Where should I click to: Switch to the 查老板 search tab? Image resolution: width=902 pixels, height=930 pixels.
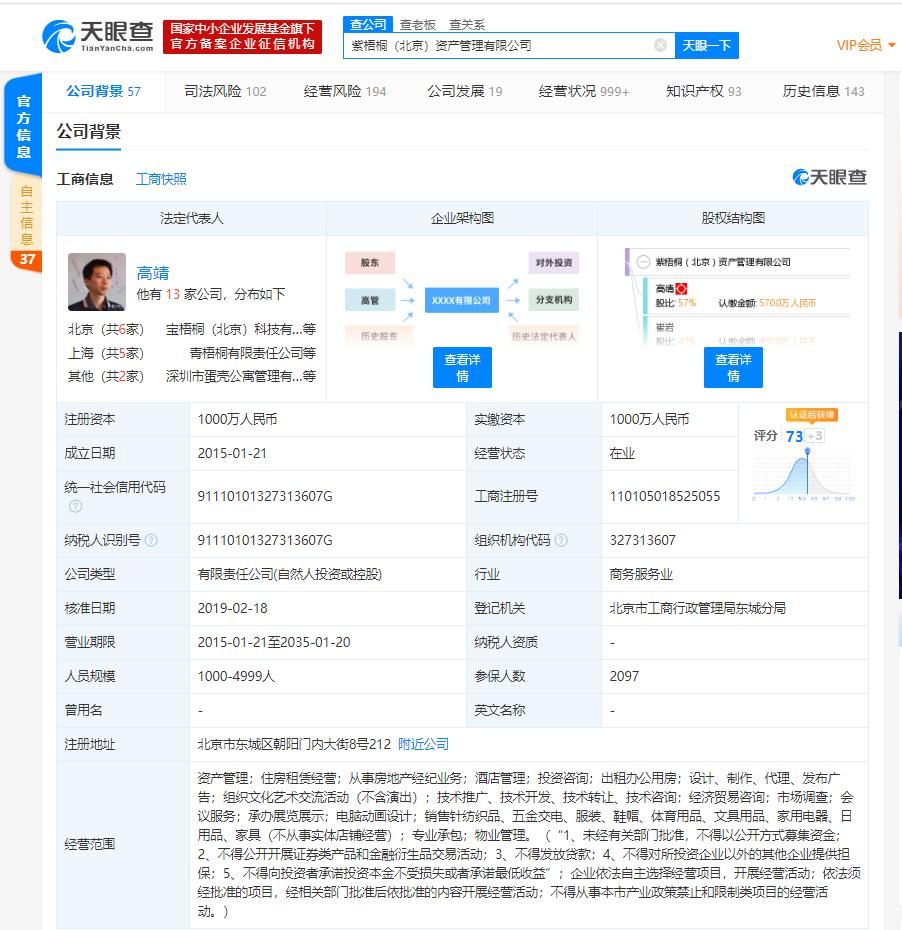pos(417,24)
